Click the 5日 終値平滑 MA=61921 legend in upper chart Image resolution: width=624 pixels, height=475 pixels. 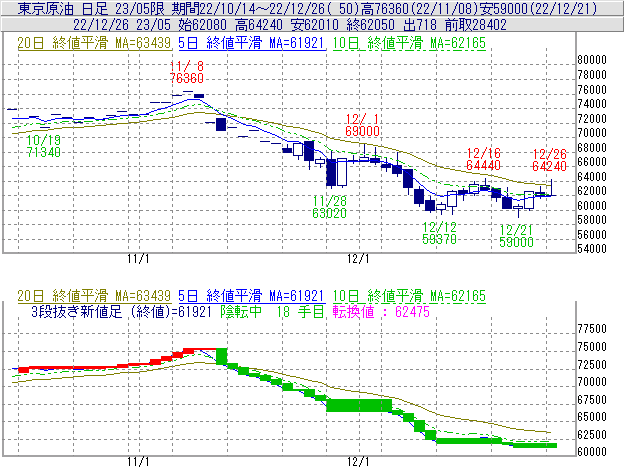[252, 43]
